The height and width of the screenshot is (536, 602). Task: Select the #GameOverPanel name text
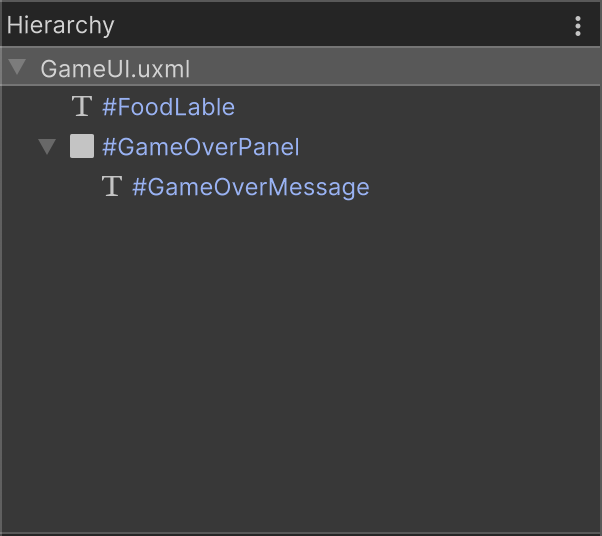click(x=200, y=147)
